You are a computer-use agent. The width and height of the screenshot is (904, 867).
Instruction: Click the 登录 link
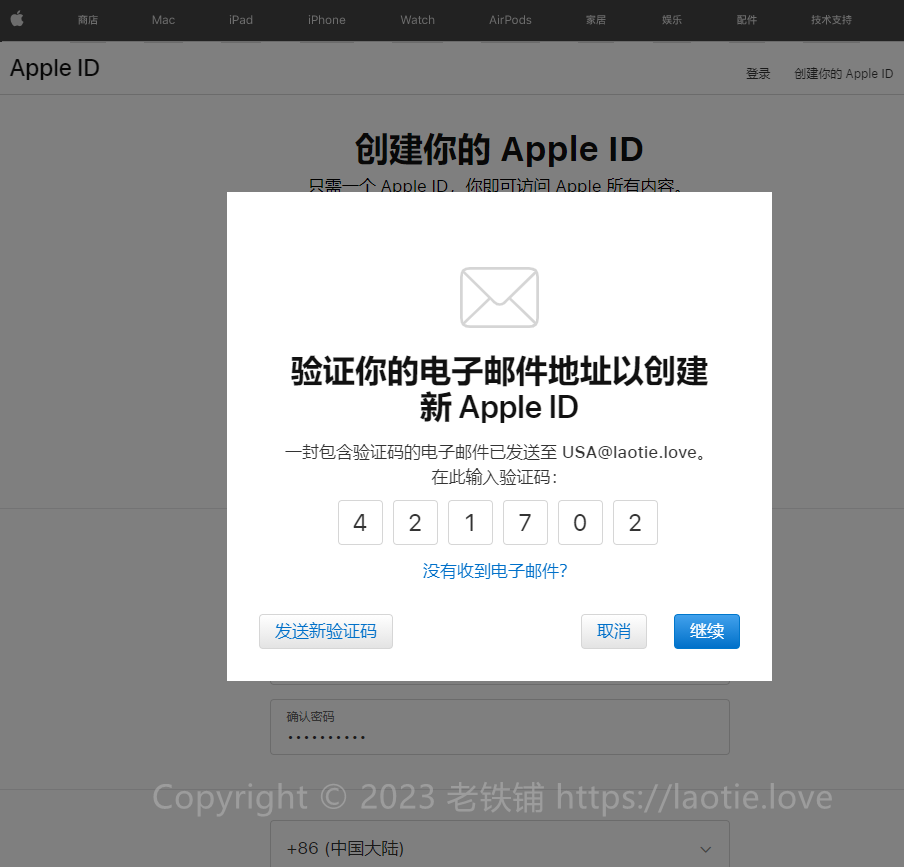[758, 74]
